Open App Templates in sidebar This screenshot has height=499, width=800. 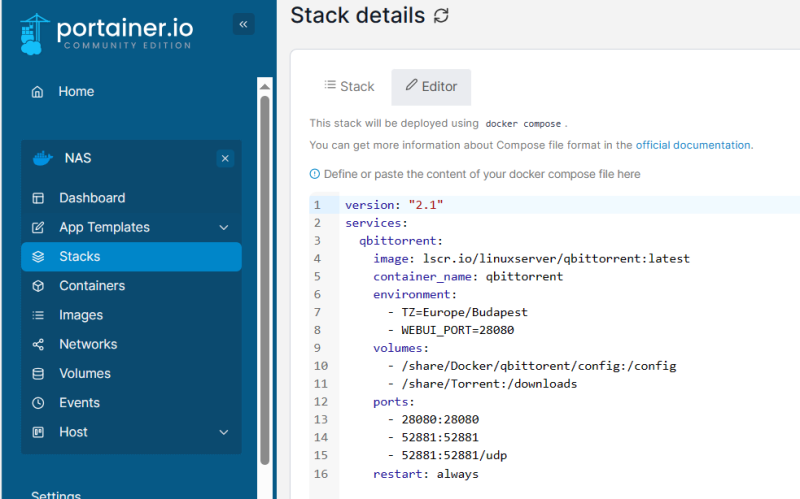pos(104,228)
